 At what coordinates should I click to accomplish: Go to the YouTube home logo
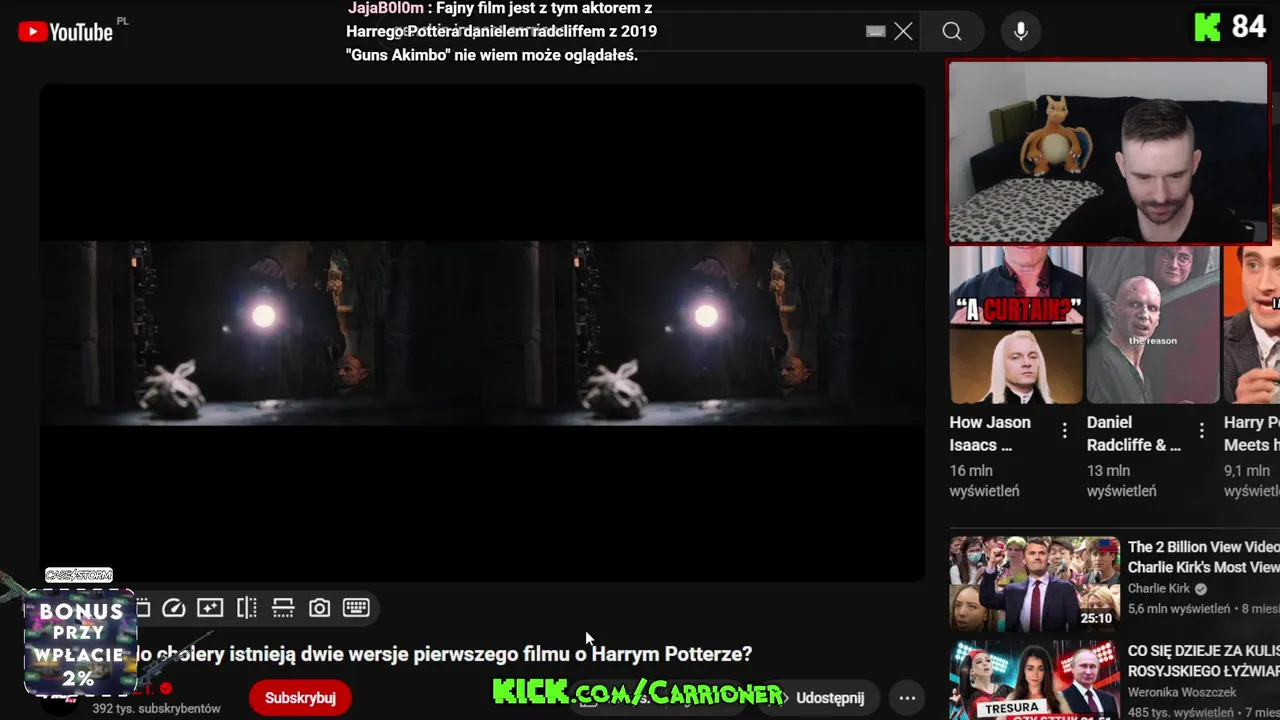(x=65, y=32)
